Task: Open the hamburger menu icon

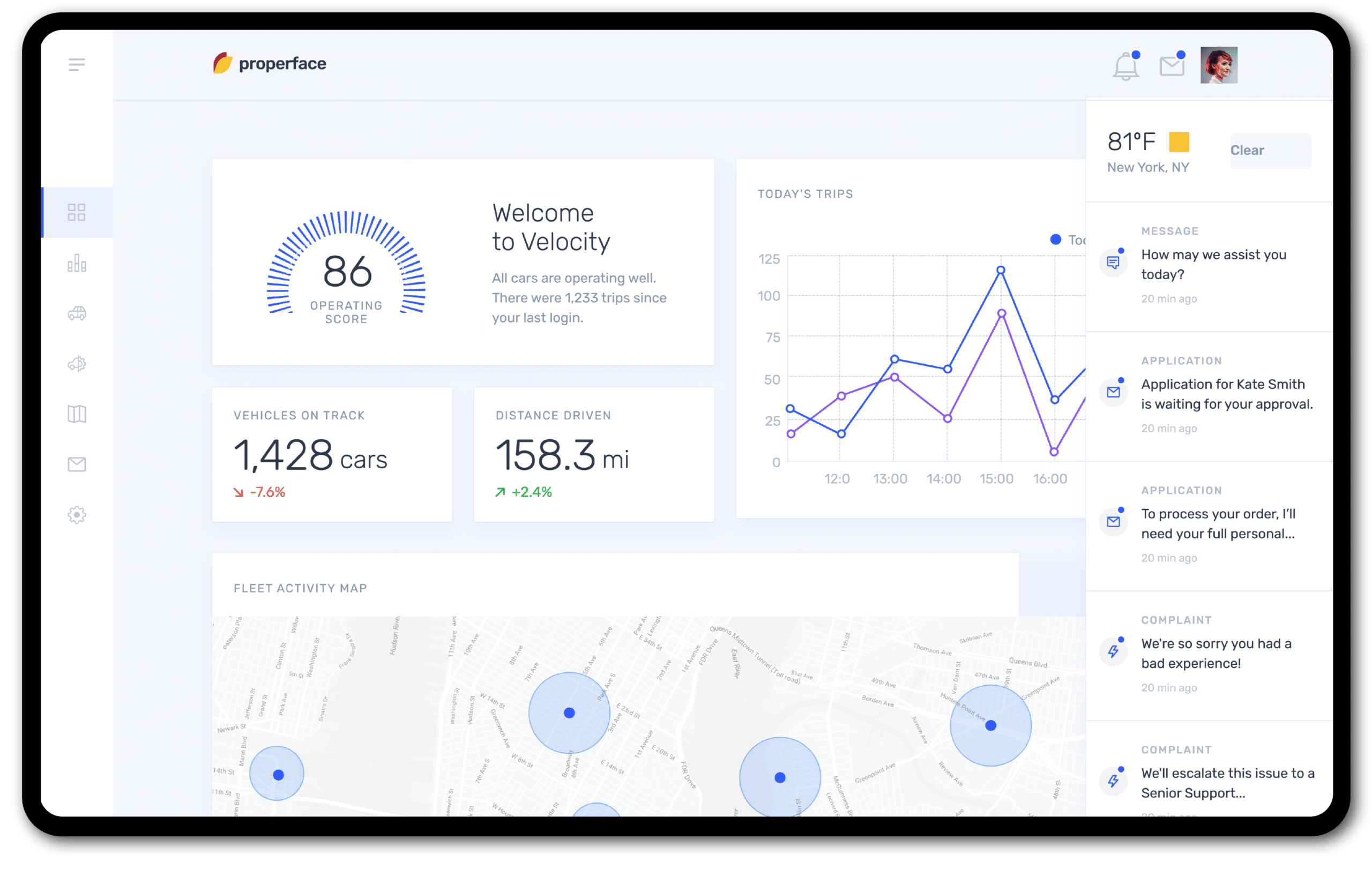Action: tap(76, 64)
